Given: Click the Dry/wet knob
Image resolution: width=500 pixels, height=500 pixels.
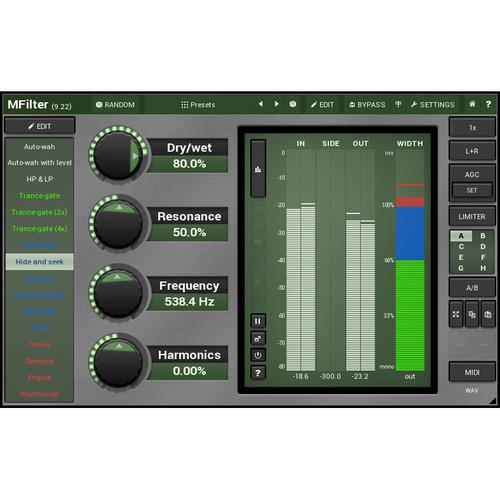Looking at the screenshot, I should click(x=118, y=155).
